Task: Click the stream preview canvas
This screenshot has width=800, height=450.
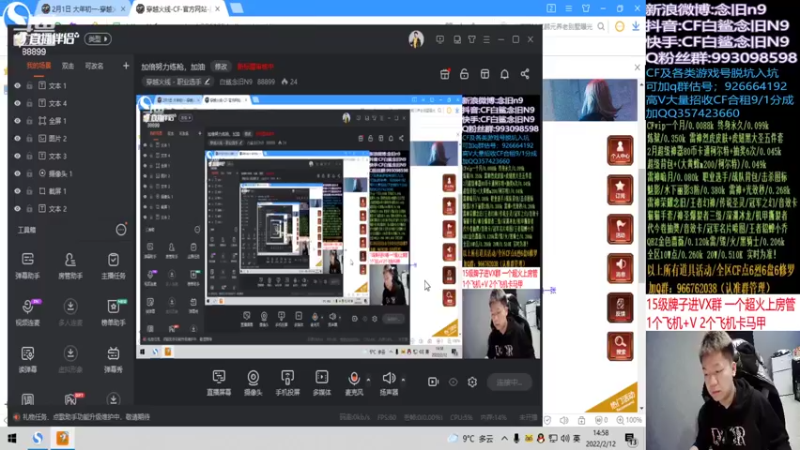Action: 338,227
